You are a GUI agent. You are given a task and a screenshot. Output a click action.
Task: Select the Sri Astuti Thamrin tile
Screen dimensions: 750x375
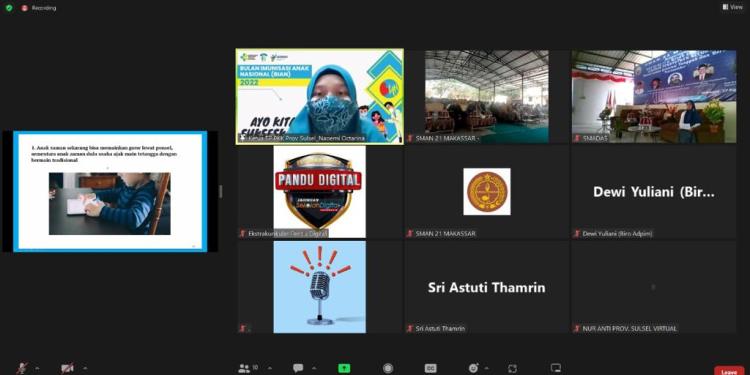[x=487, y=287]
